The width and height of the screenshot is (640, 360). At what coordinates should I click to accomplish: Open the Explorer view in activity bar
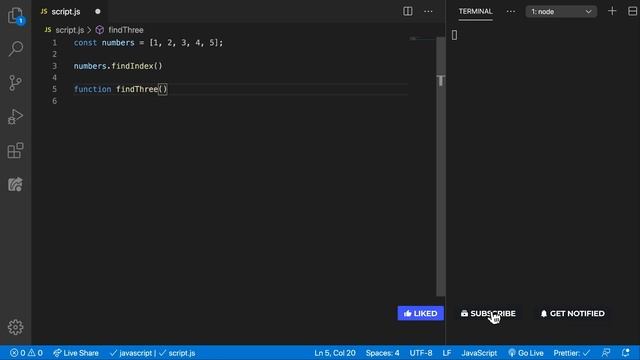[16, 16]
